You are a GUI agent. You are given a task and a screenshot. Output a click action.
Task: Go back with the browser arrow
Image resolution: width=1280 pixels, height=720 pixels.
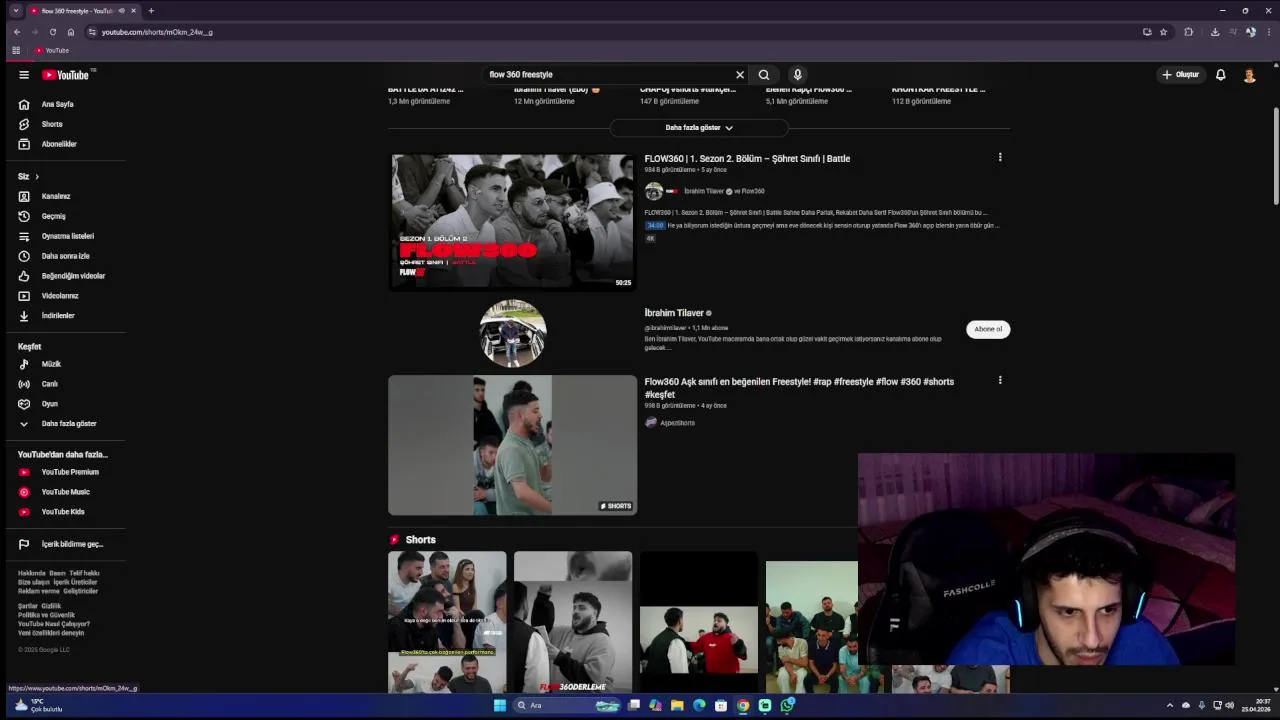[17, 32]
